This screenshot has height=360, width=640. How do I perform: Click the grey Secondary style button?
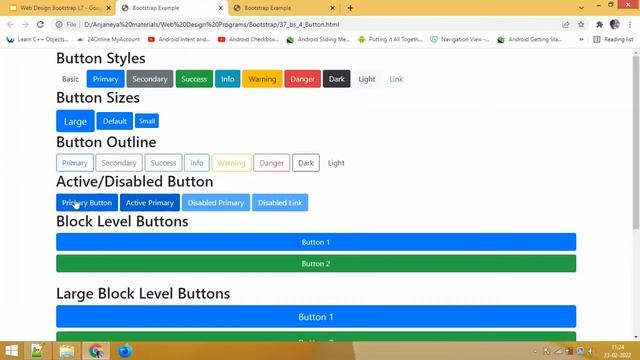pyautogui.click(x=150, y=79)
